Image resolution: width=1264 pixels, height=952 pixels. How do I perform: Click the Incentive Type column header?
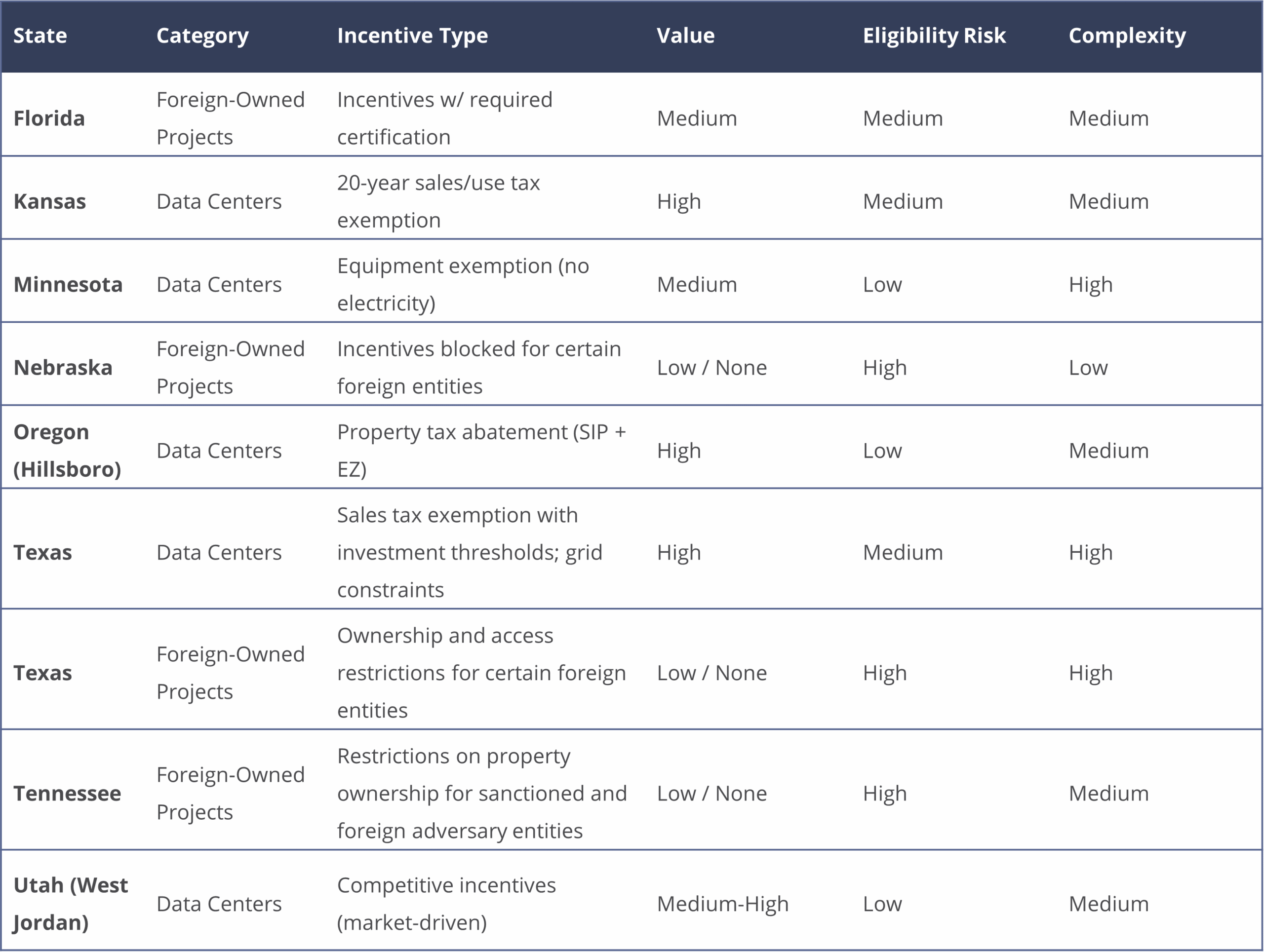coord(412,36)
